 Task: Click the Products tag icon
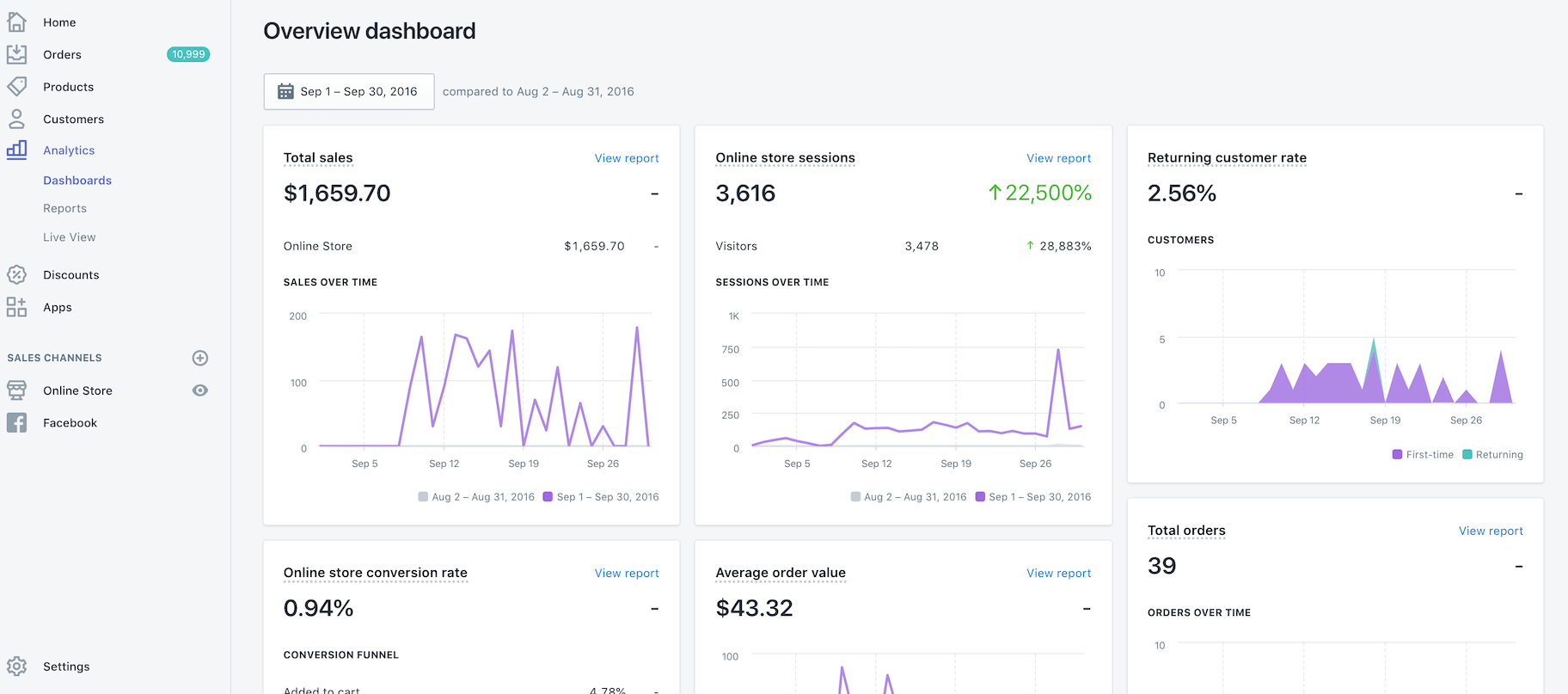point(16,87)
